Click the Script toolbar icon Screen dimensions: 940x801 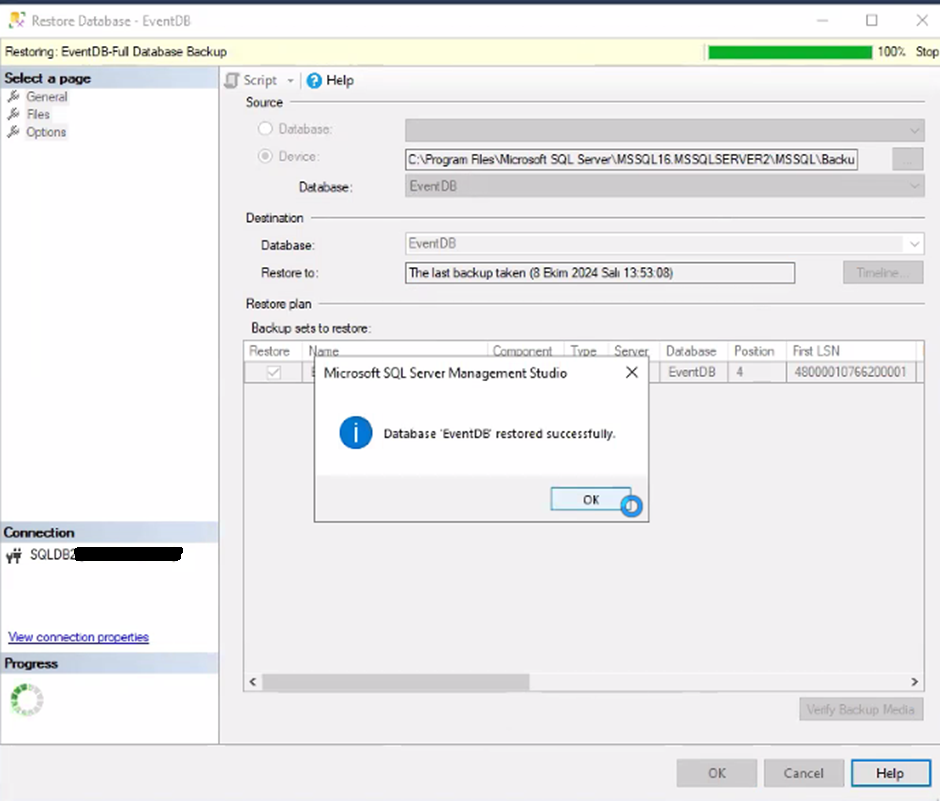click(233, 80)
